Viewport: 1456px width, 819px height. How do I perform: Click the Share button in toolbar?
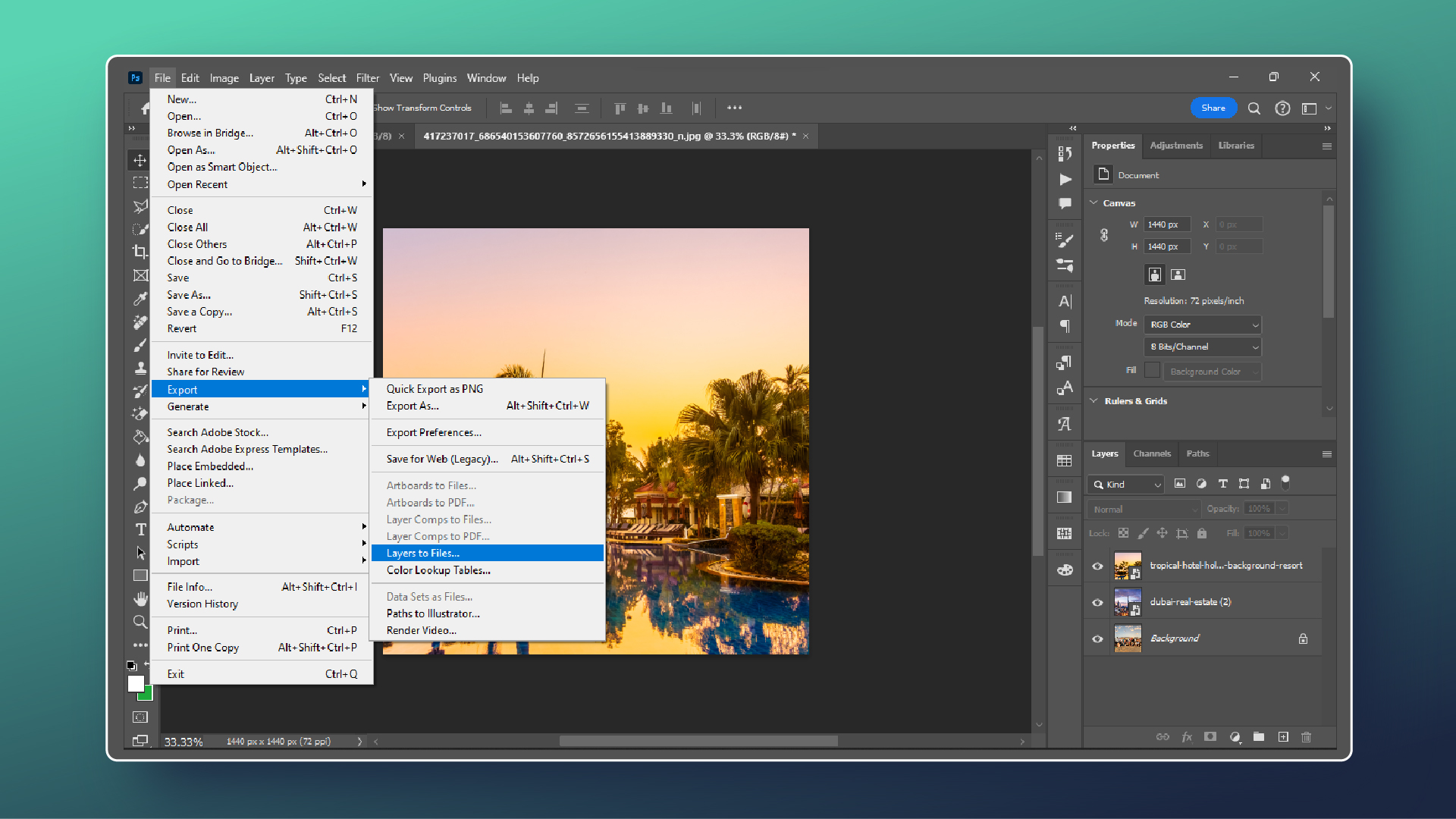1213,108
